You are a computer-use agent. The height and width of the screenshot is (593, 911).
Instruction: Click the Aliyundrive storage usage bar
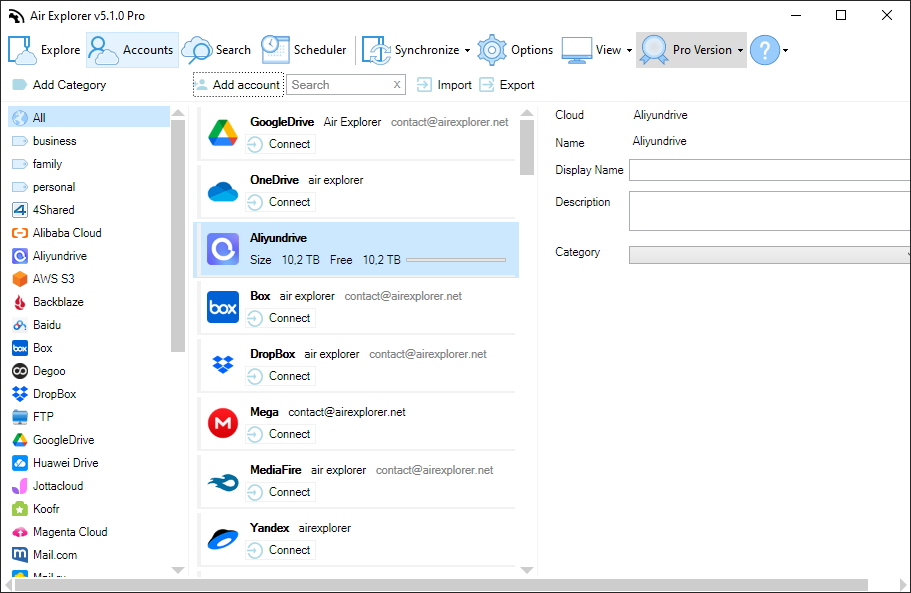(x=456, y=260)
